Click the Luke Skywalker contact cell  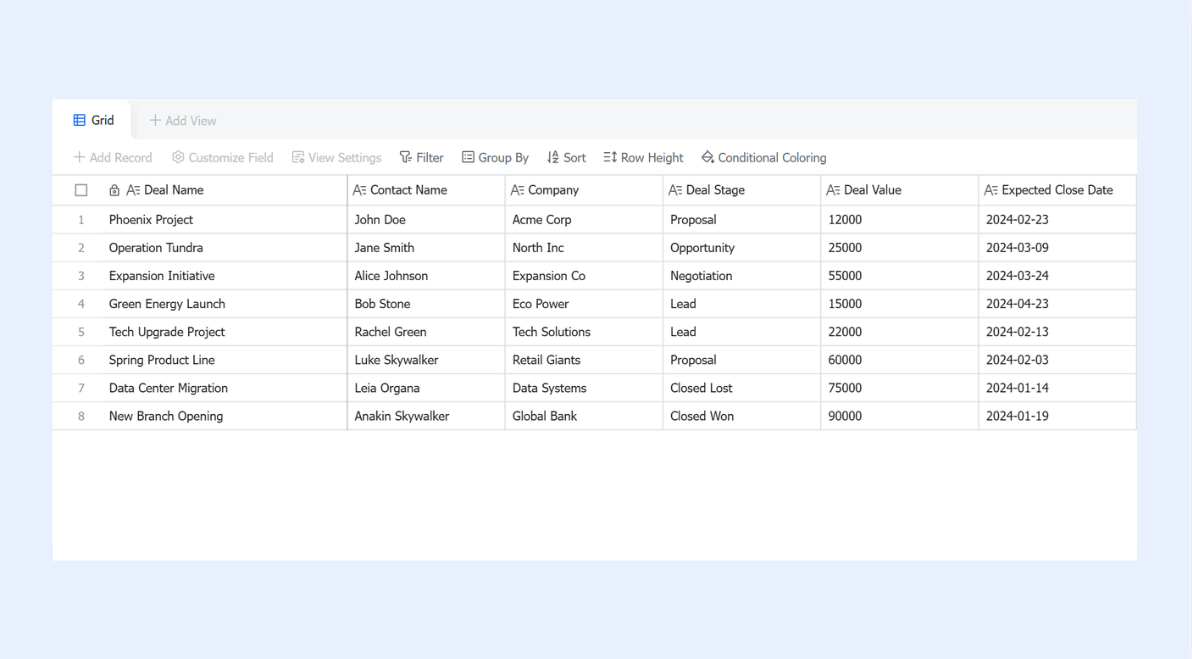[x=426, y=360]
